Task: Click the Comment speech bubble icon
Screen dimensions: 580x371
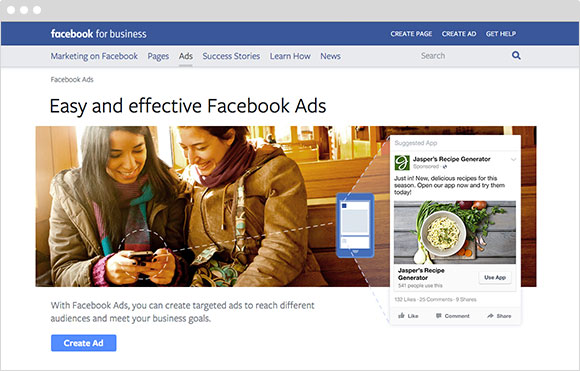Action: (439, 316)
